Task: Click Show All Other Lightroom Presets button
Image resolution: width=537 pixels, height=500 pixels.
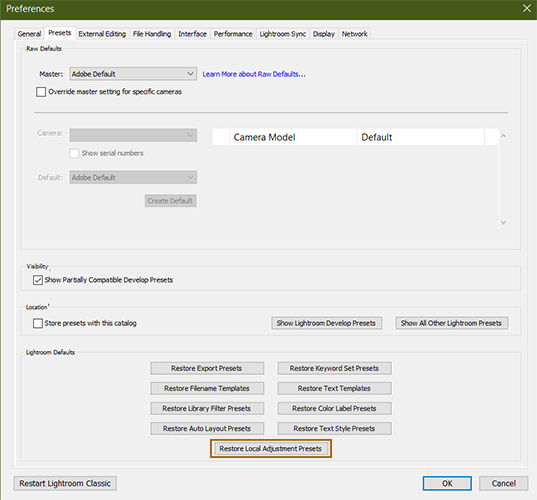Action: coord(451,323)
